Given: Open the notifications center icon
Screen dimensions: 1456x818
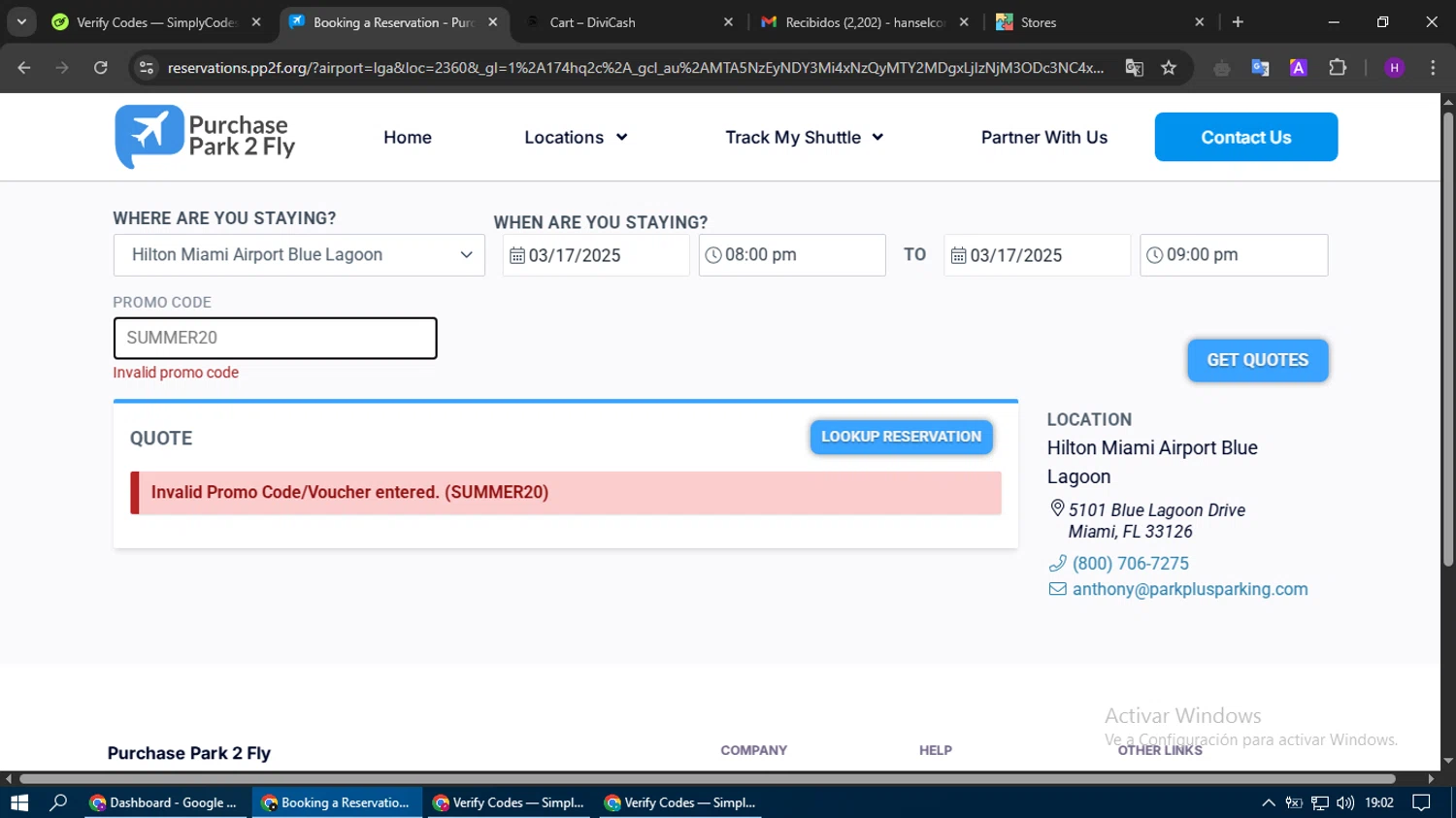Looking at the screenshot, I should (1421, 802).
